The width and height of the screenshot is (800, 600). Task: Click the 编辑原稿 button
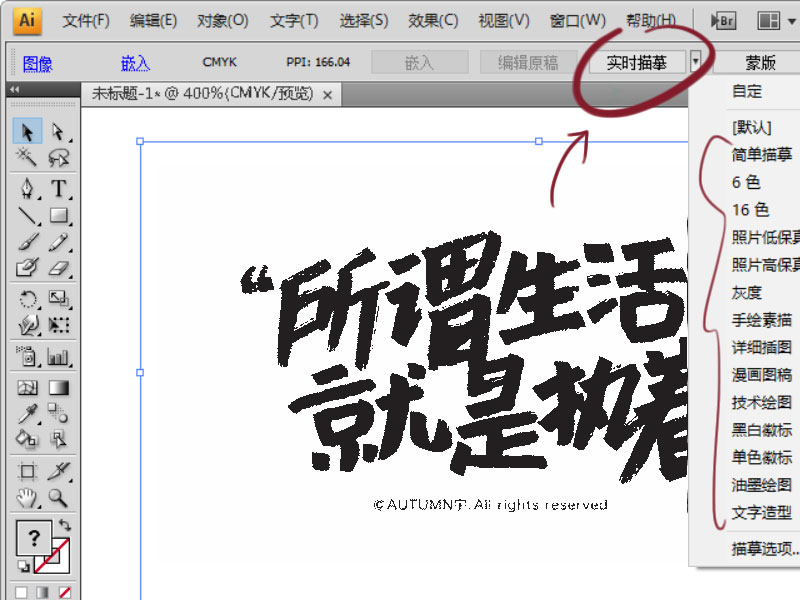point(528,62)
